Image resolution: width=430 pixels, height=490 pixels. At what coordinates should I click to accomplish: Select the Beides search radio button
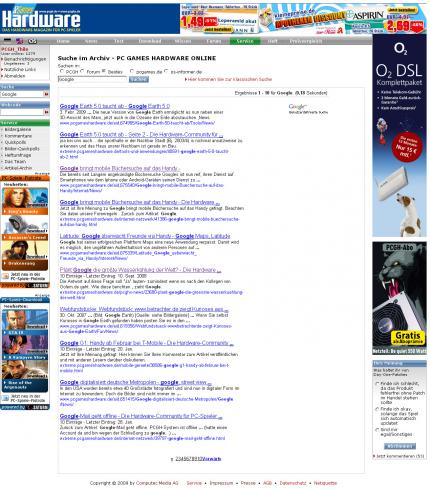point(104,71)
